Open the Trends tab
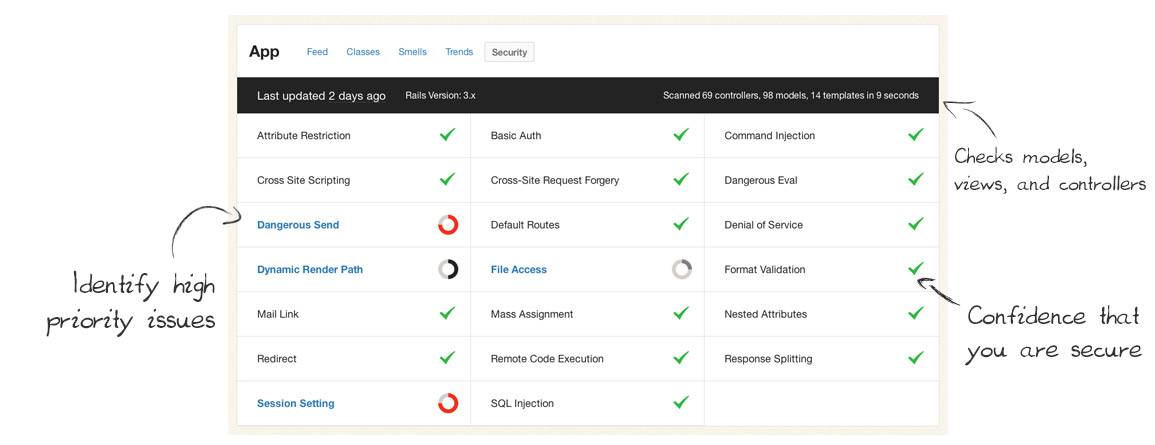This screenshot has width=1155, height=445. (459, 52)
